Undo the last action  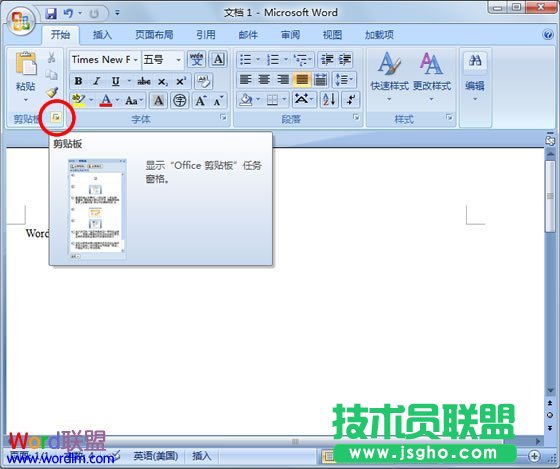(x=68, y=14)
